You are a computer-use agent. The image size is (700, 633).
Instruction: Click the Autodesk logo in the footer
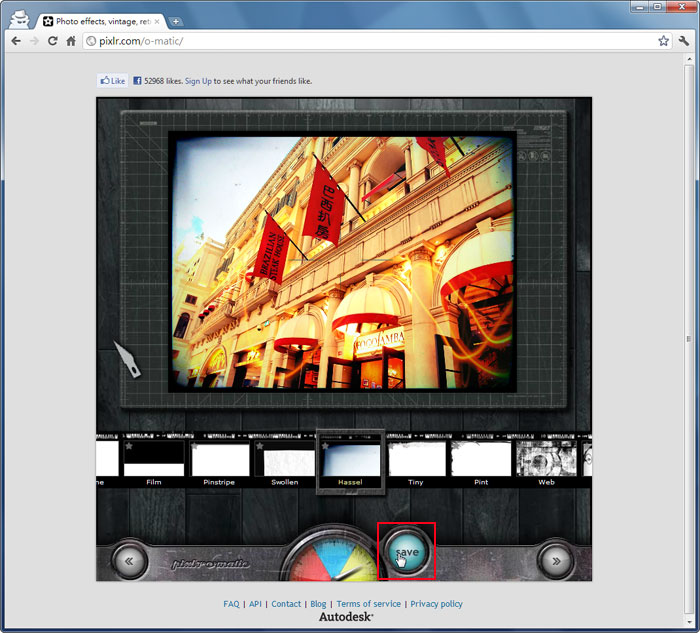pyautogui.click(x=346, y=617)
